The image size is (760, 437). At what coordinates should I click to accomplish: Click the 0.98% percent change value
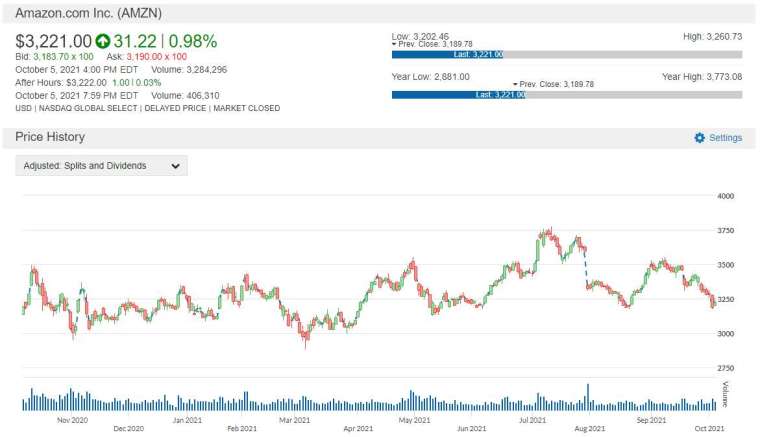click(x=193, y=42)
